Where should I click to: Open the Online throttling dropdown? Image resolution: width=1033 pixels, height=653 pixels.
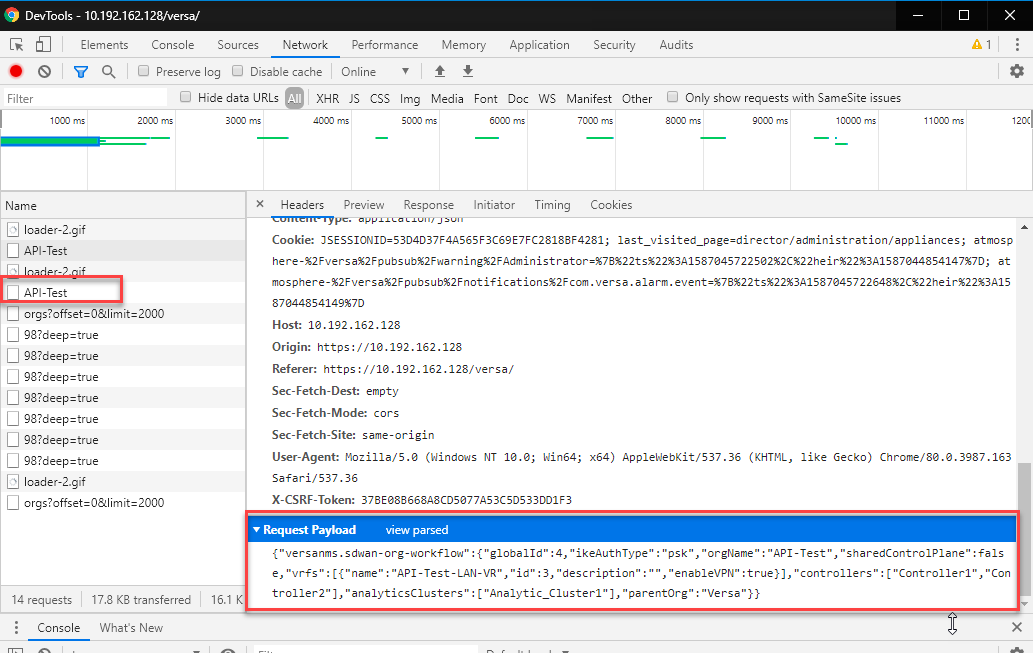pos(374,71)
